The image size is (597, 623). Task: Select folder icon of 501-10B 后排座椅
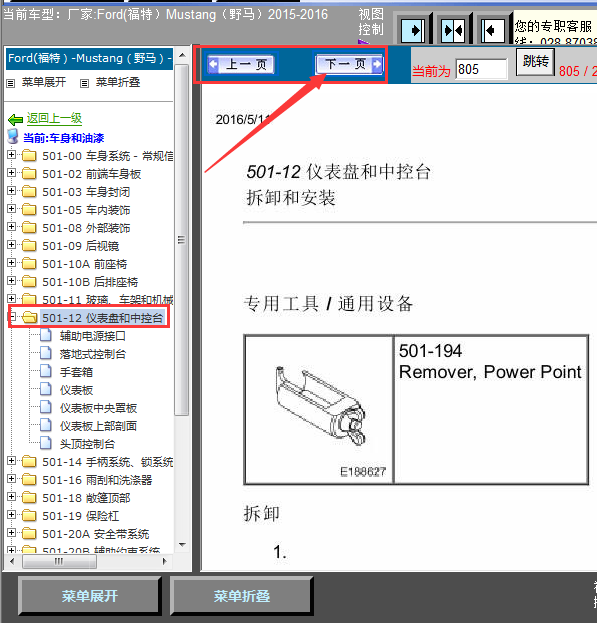(29, 281)
